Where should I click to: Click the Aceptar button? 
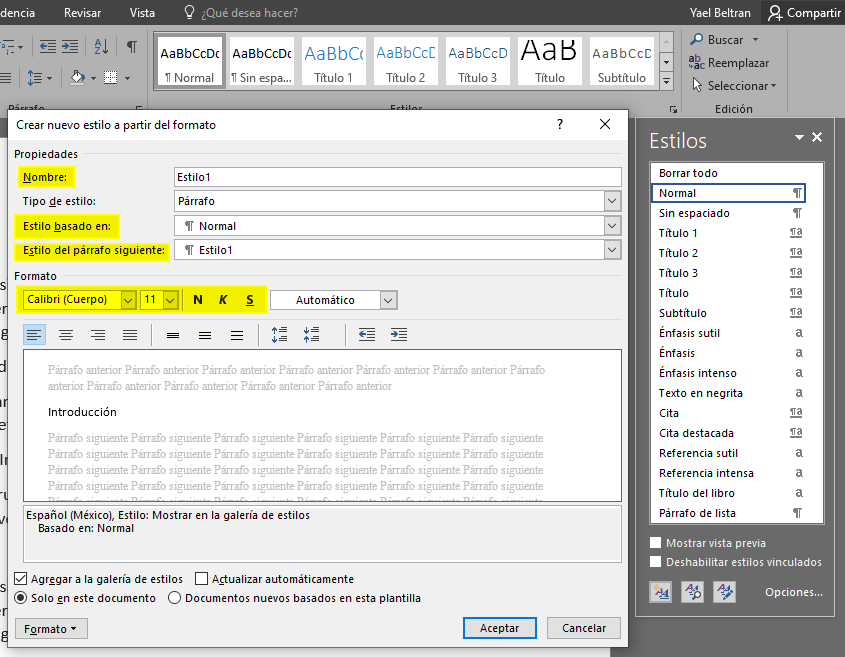tap(500, 628)
